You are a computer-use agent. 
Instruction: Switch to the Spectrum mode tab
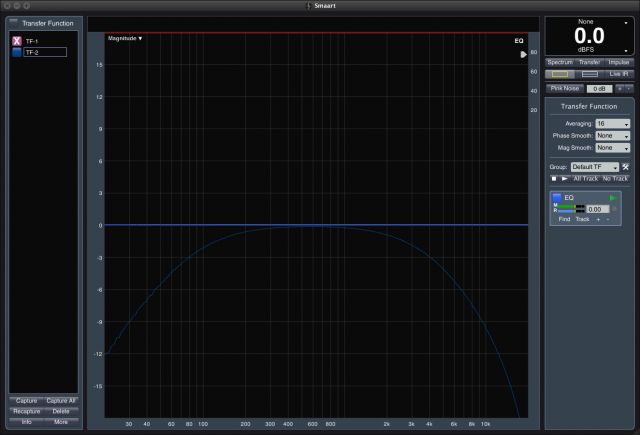coord(559,62)
